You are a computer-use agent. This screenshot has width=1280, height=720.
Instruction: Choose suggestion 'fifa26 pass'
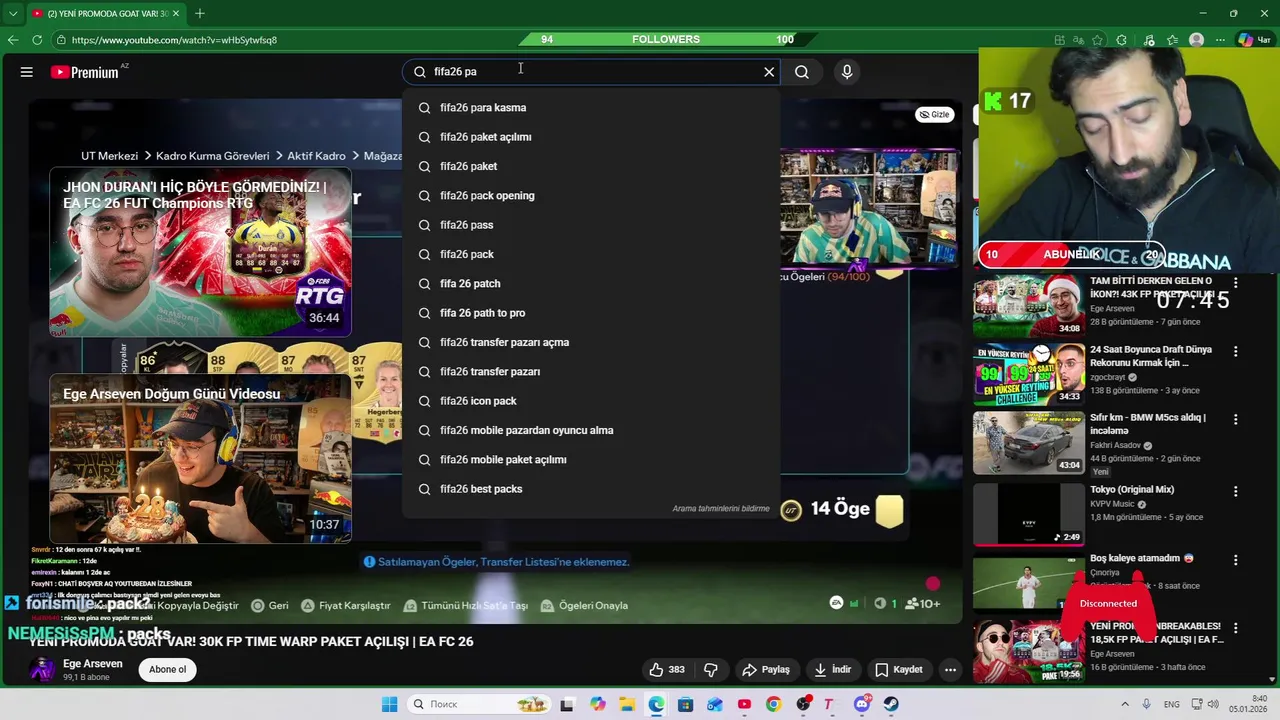click(591, 225)
